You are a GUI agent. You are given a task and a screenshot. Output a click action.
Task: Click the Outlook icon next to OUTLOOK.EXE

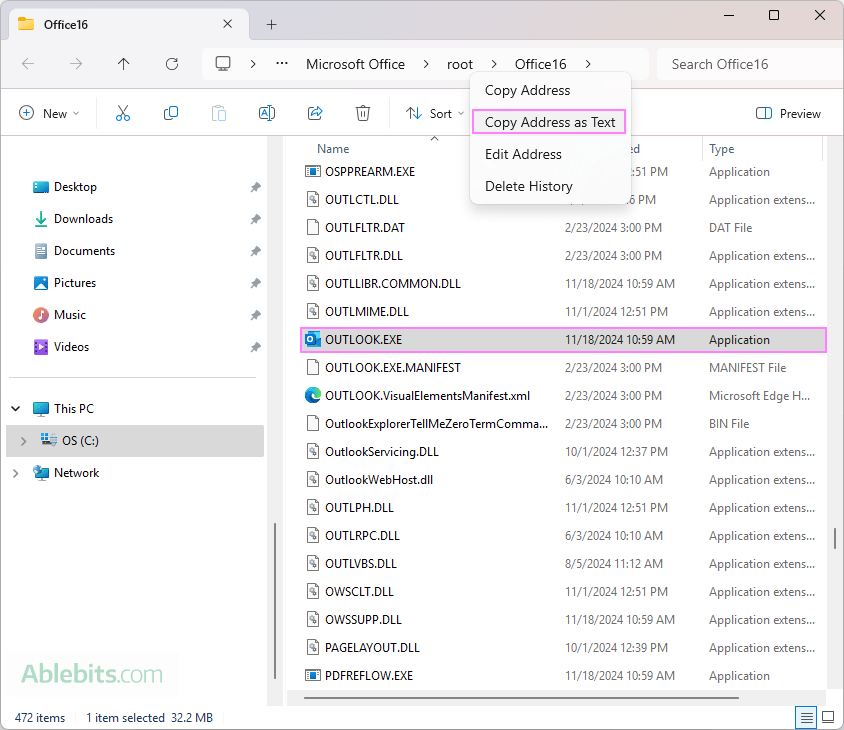pos(313,339)
